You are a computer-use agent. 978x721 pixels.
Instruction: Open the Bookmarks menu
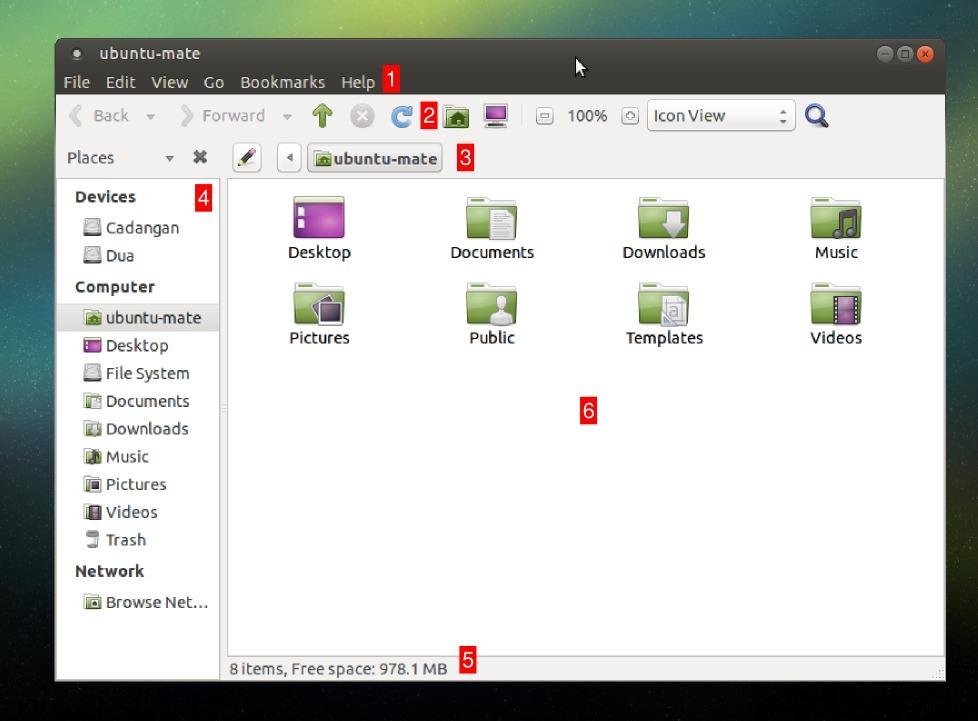pos(283,82)
